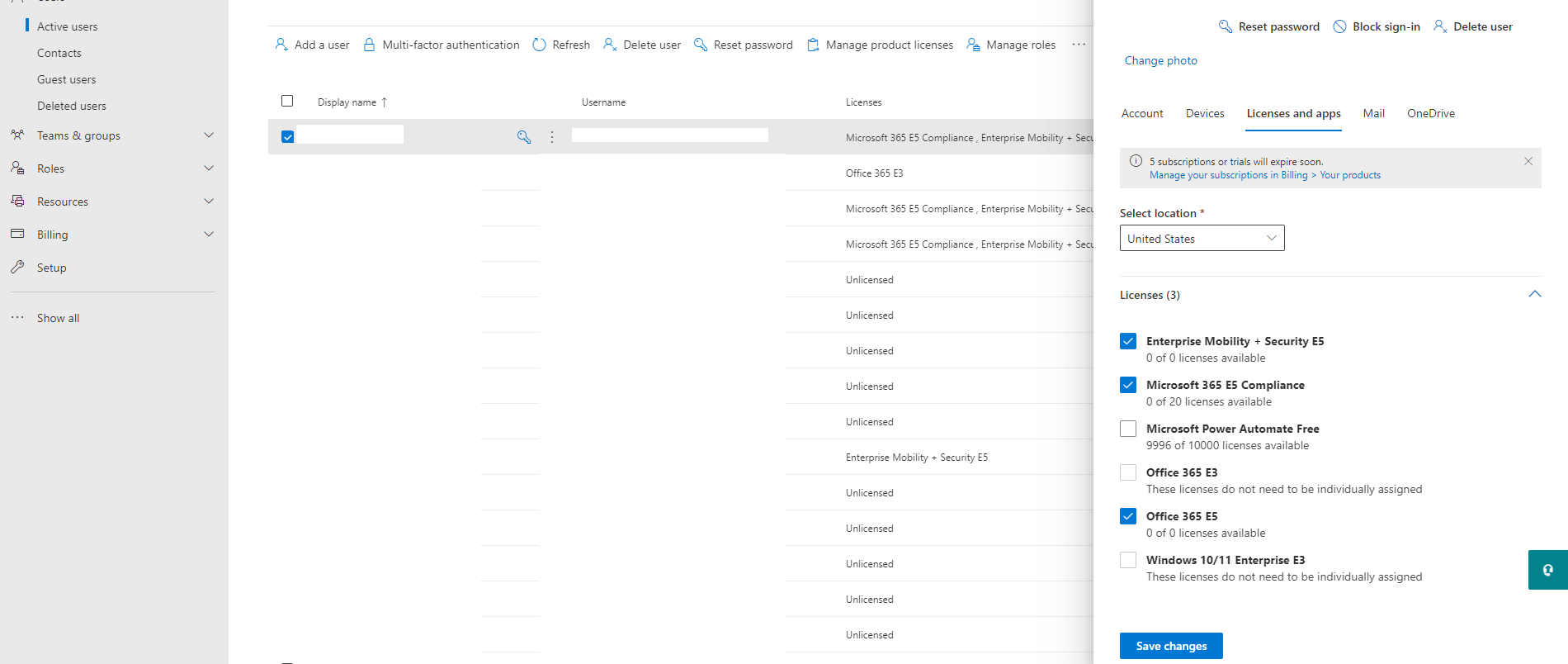Click Username column header
Image resolution: width=1568 pixels, height=664 pixels.
[603, 102]
